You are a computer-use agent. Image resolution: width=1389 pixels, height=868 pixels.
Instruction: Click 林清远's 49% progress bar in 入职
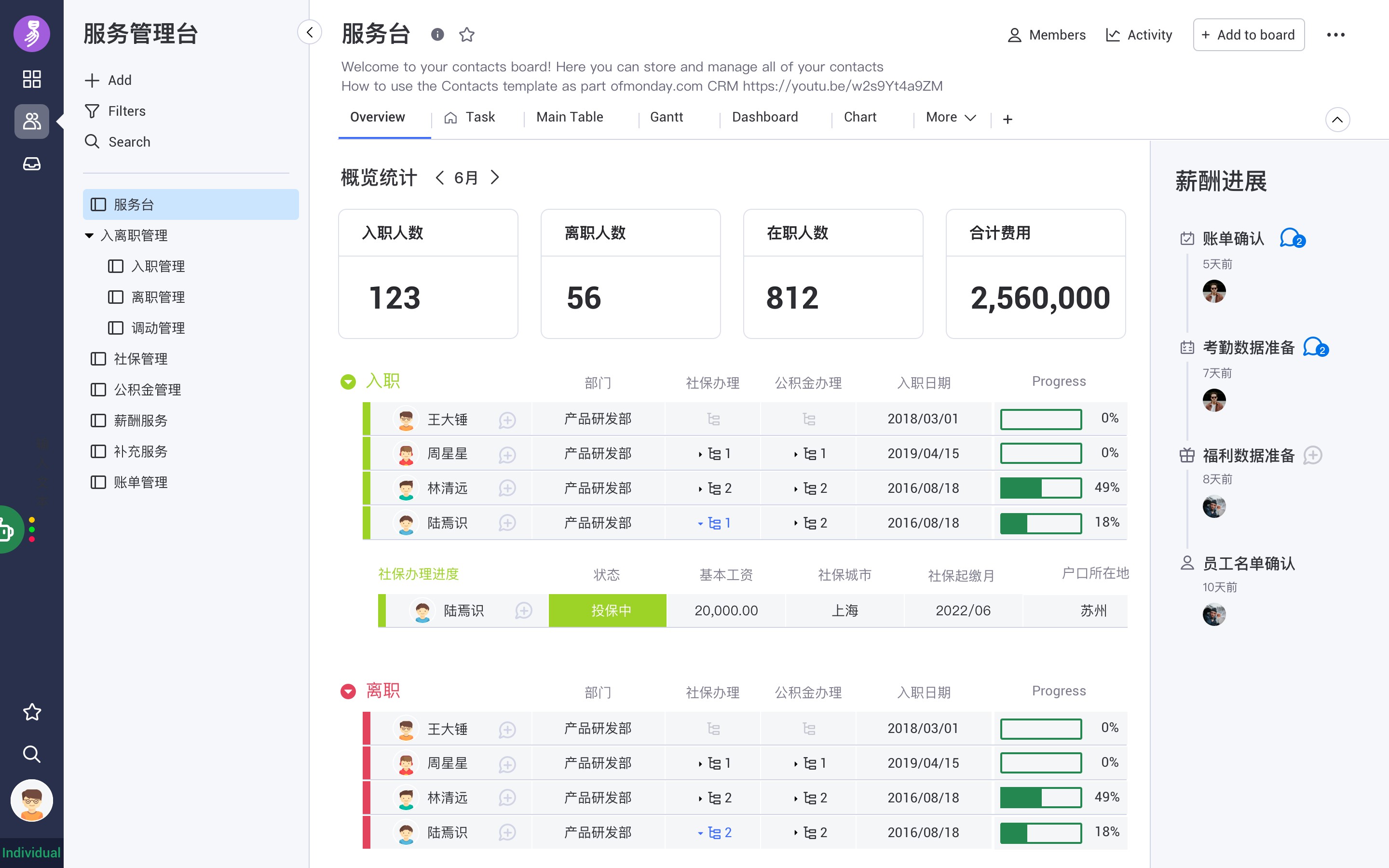tap(1041, 488)
